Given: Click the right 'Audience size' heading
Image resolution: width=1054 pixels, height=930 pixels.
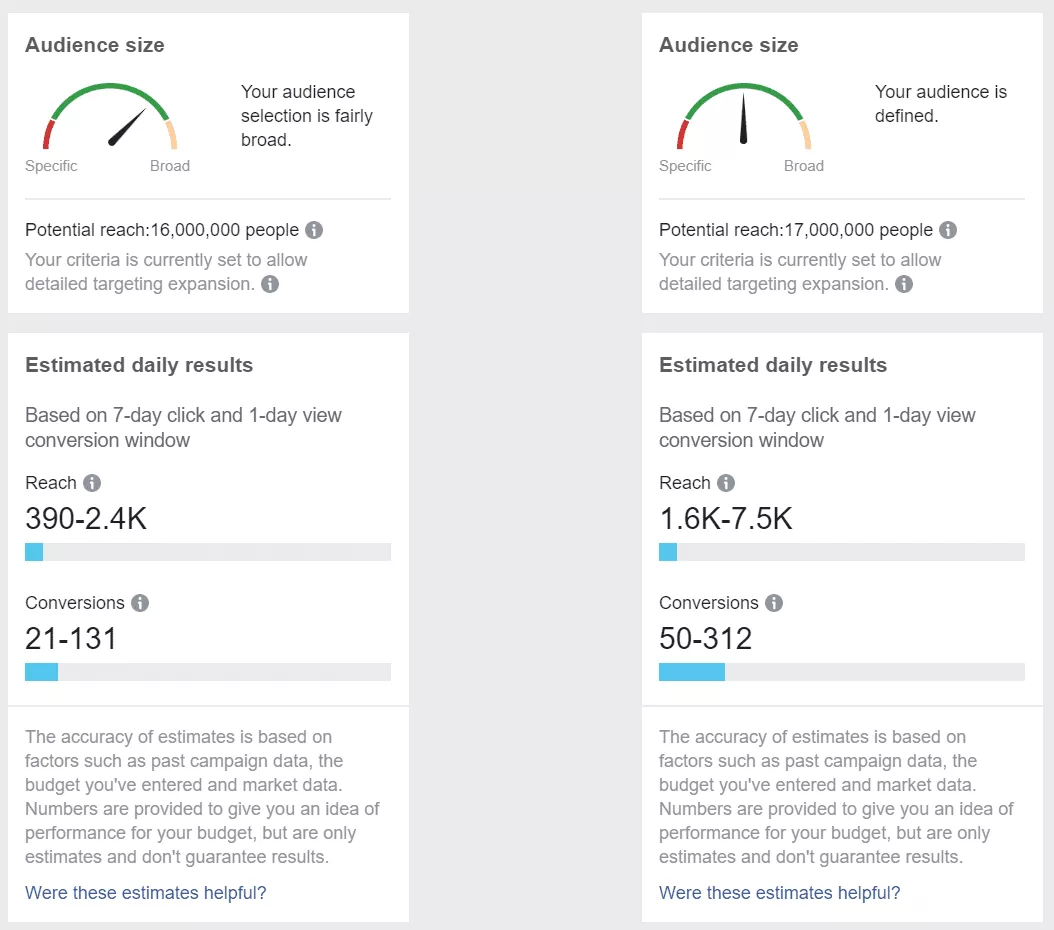Looking at the screenshot, I should click(x=729, y=45).
